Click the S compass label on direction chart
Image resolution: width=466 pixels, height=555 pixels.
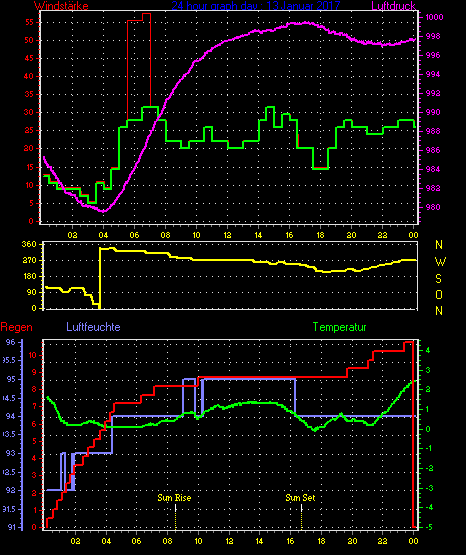[x=438, y=279]
